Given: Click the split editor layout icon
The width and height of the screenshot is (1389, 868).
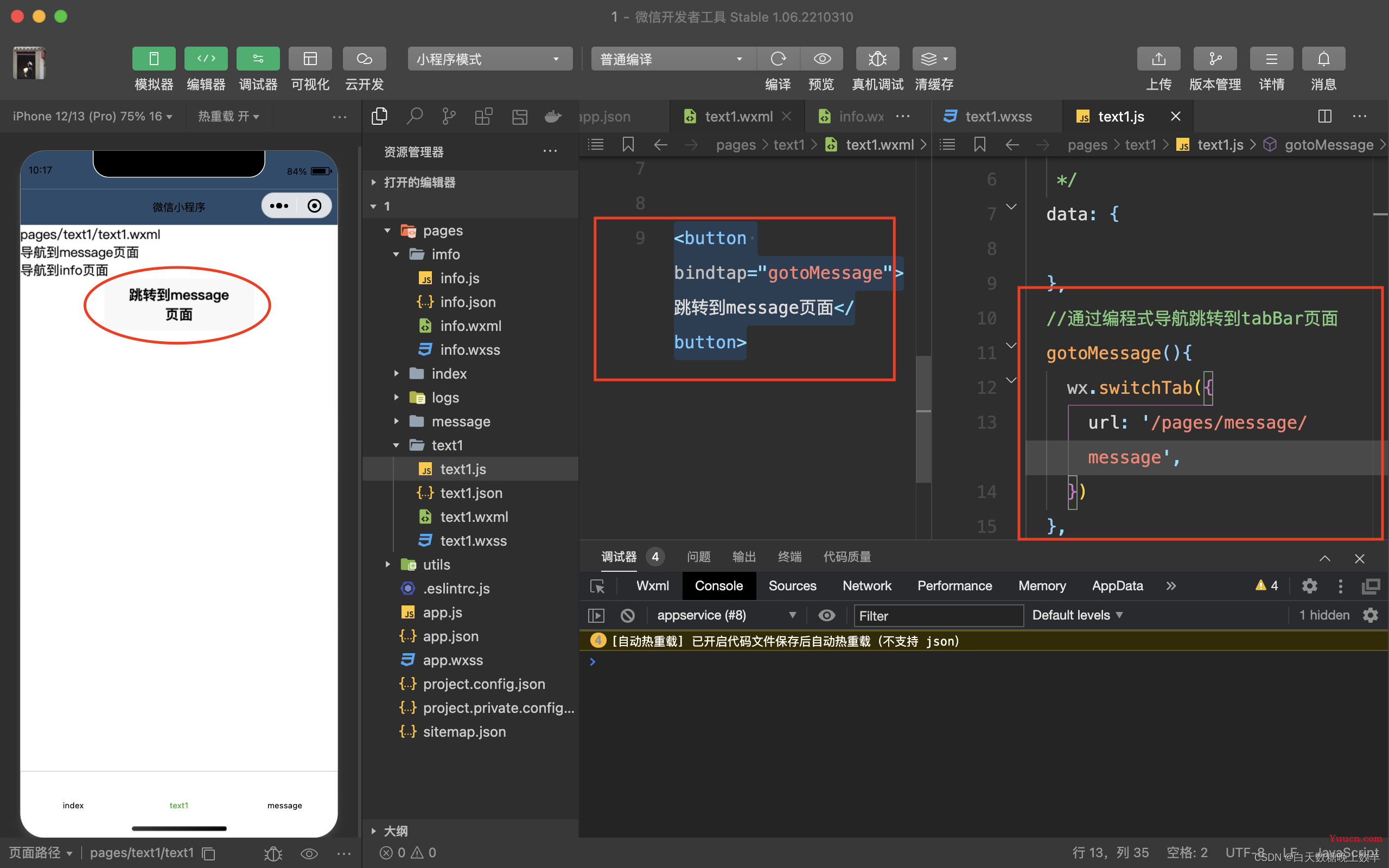Looking at the screenshot, I should pos(1325,117).
